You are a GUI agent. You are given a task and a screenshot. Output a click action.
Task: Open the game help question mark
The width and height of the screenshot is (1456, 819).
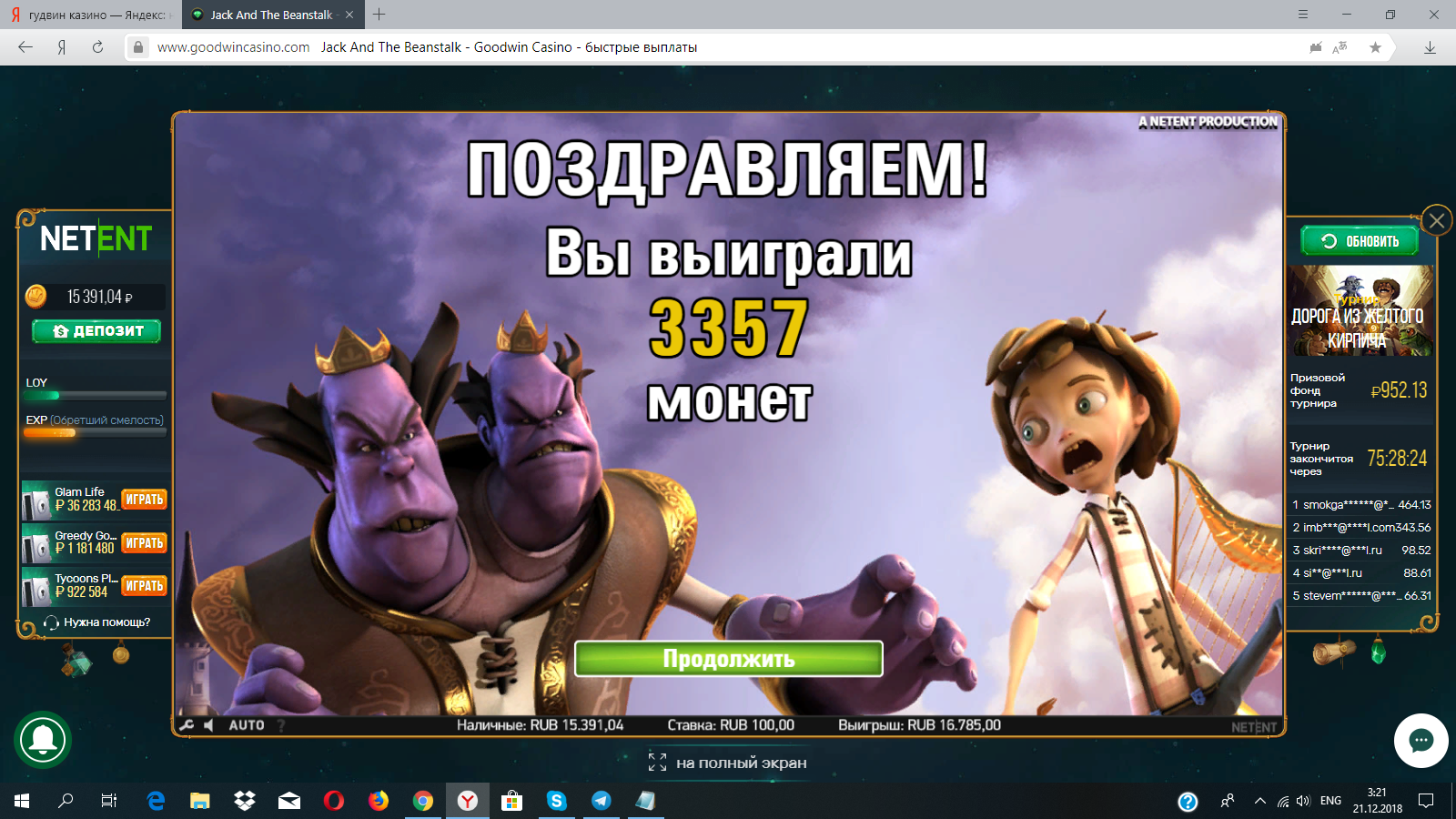[x=281, y=725]
